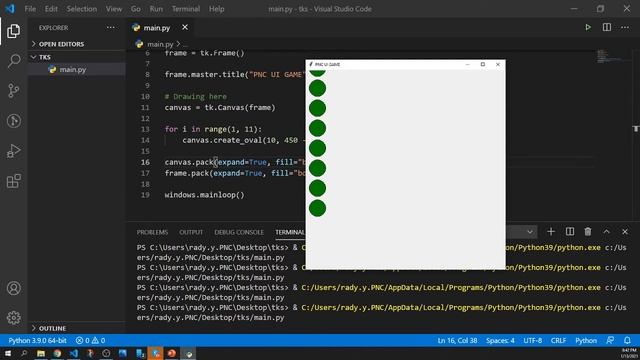
Task: Open editor More Actions ellipsis
Action: coord(625,27)
